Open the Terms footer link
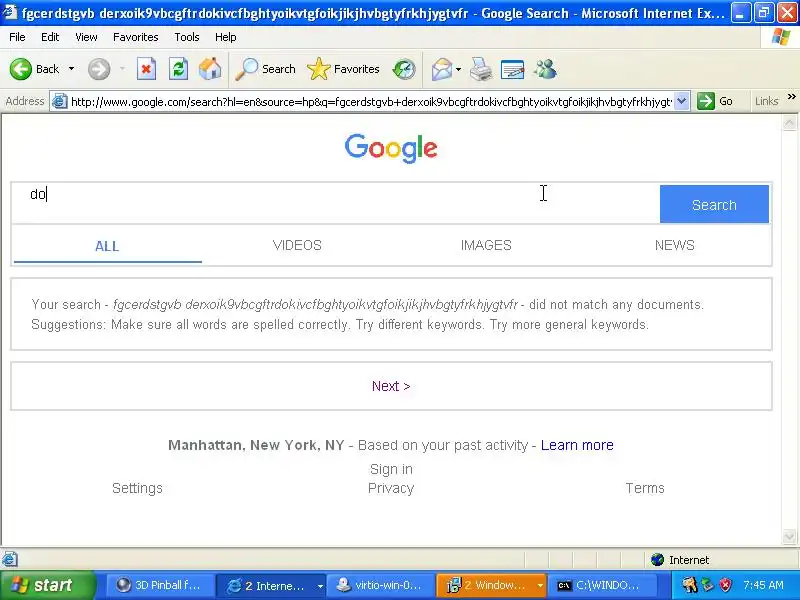This screenshot has height=600, width=800. (645, 488)
